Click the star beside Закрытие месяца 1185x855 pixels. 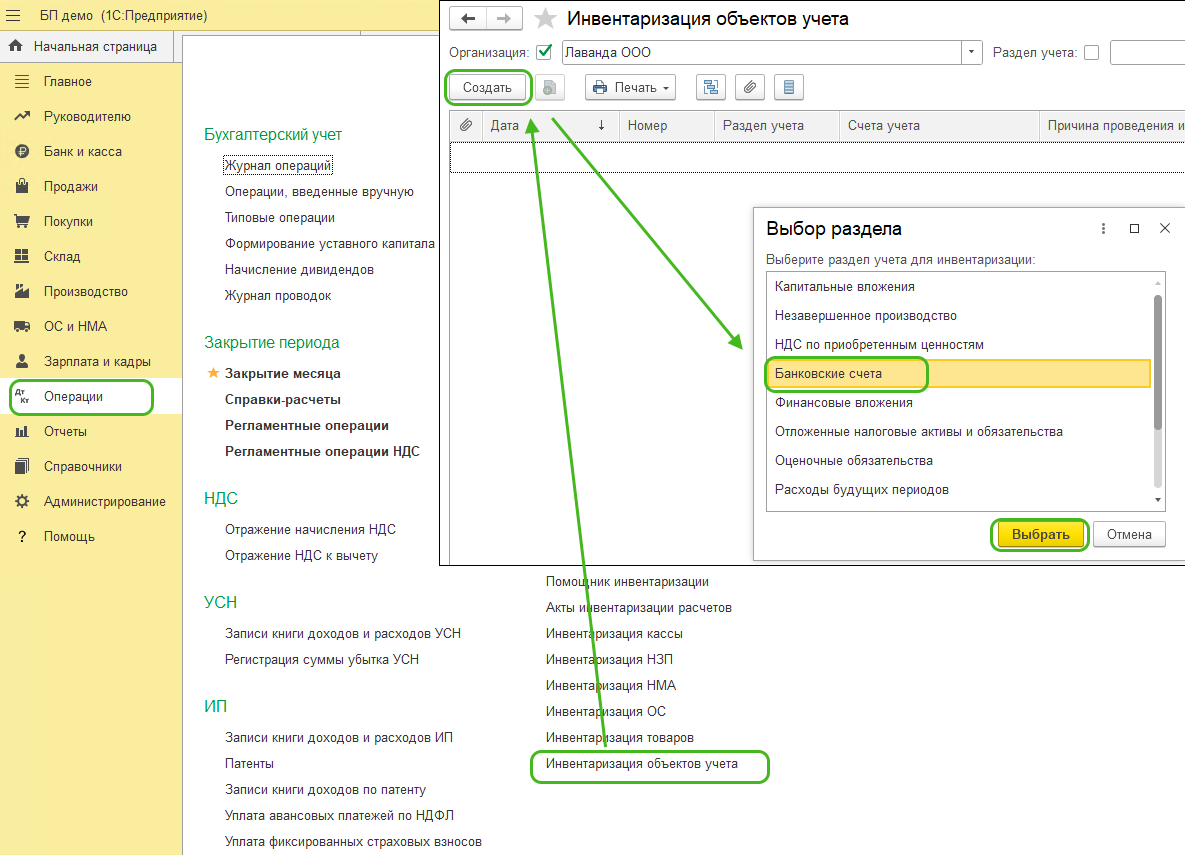pyautogui.click(x=213, y=373)
